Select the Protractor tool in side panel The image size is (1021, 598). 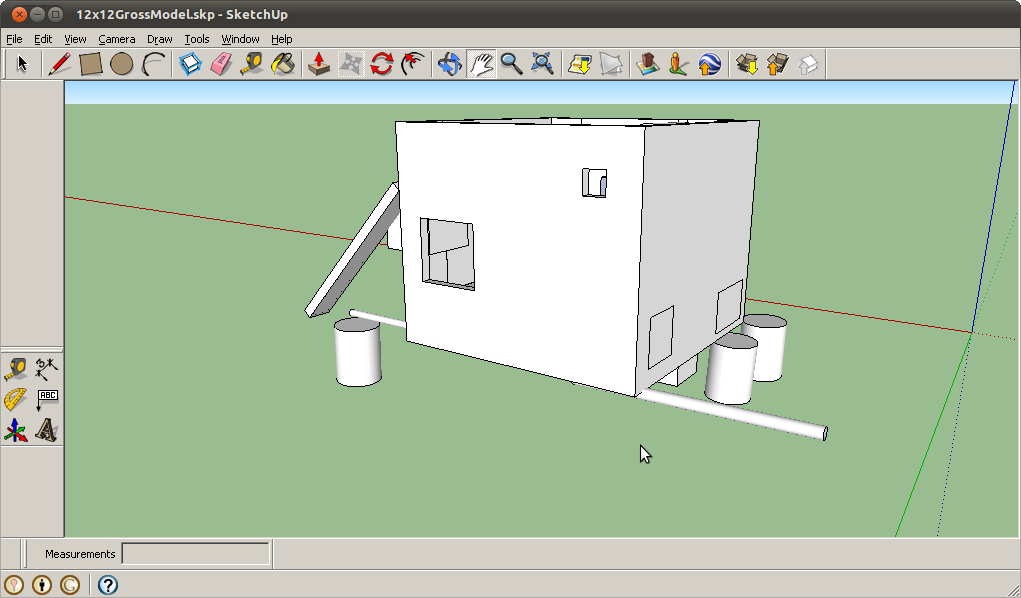point(16,400)
